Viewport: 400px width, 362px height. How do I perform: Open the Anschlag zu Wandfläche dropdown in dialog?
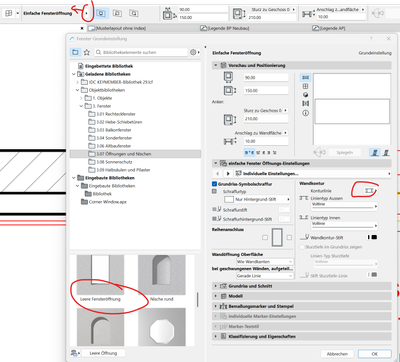[286, 133]
